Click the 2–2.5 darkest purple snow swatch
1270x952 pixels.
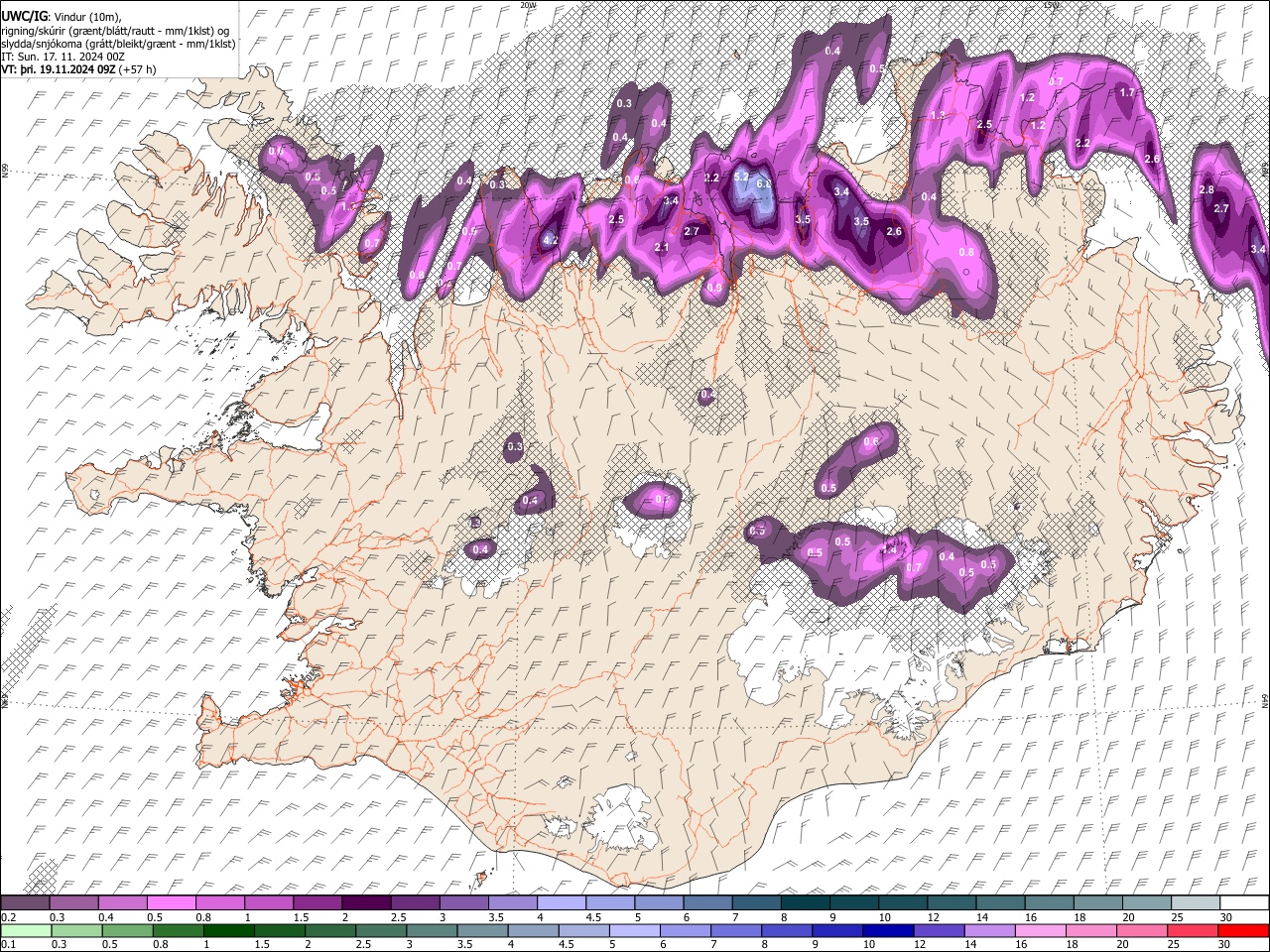[x=365, y=903]
